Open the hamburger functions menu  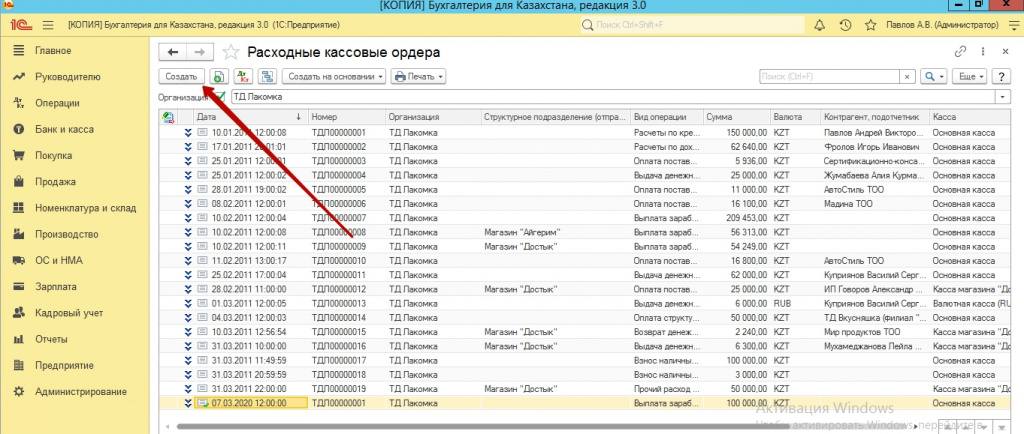[x=48, y=25]
